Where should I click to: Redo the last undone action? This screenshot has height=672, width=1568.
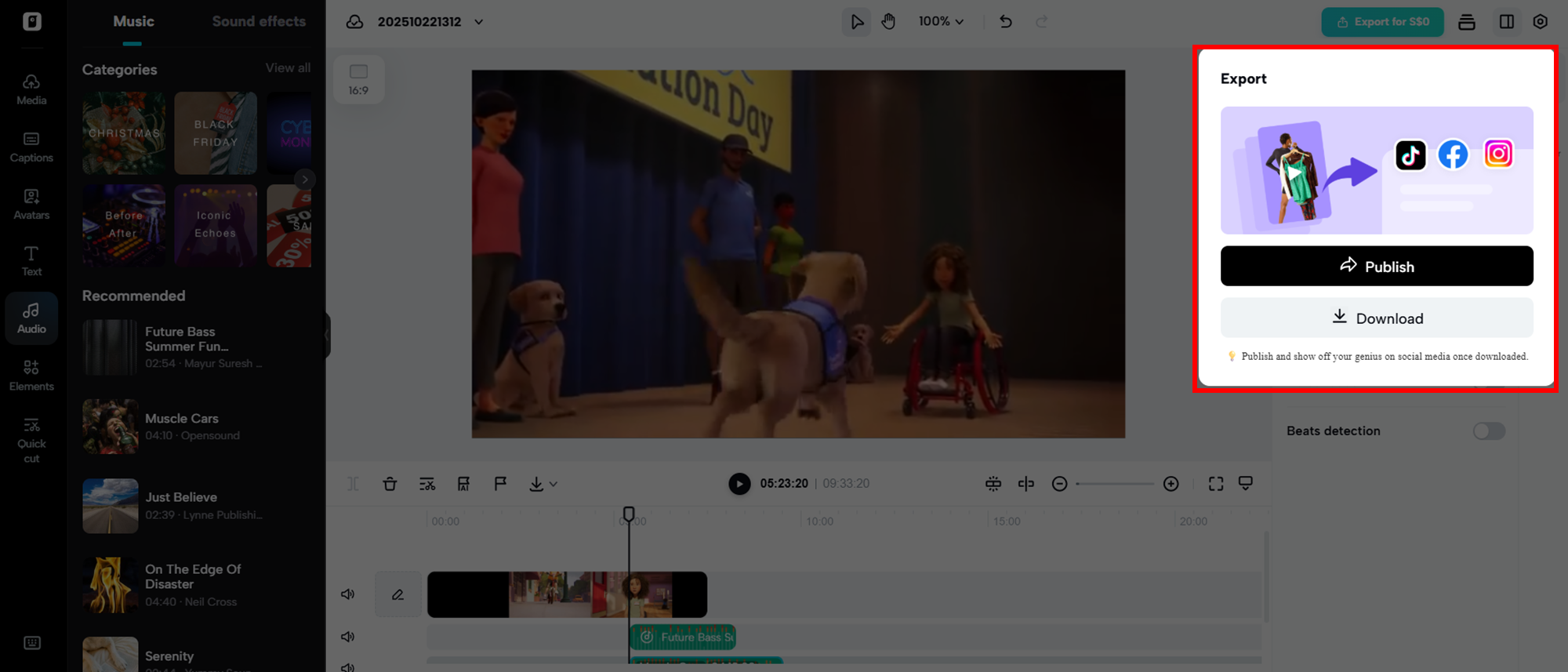tap(1041, 22)
